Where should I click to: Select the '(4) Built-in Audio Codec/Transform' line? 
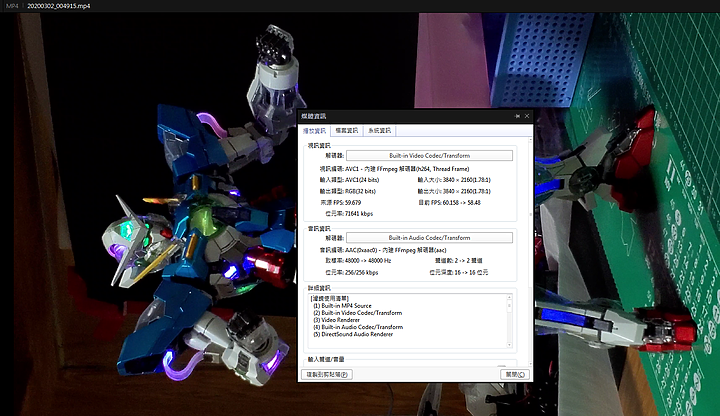click(358, 327)
